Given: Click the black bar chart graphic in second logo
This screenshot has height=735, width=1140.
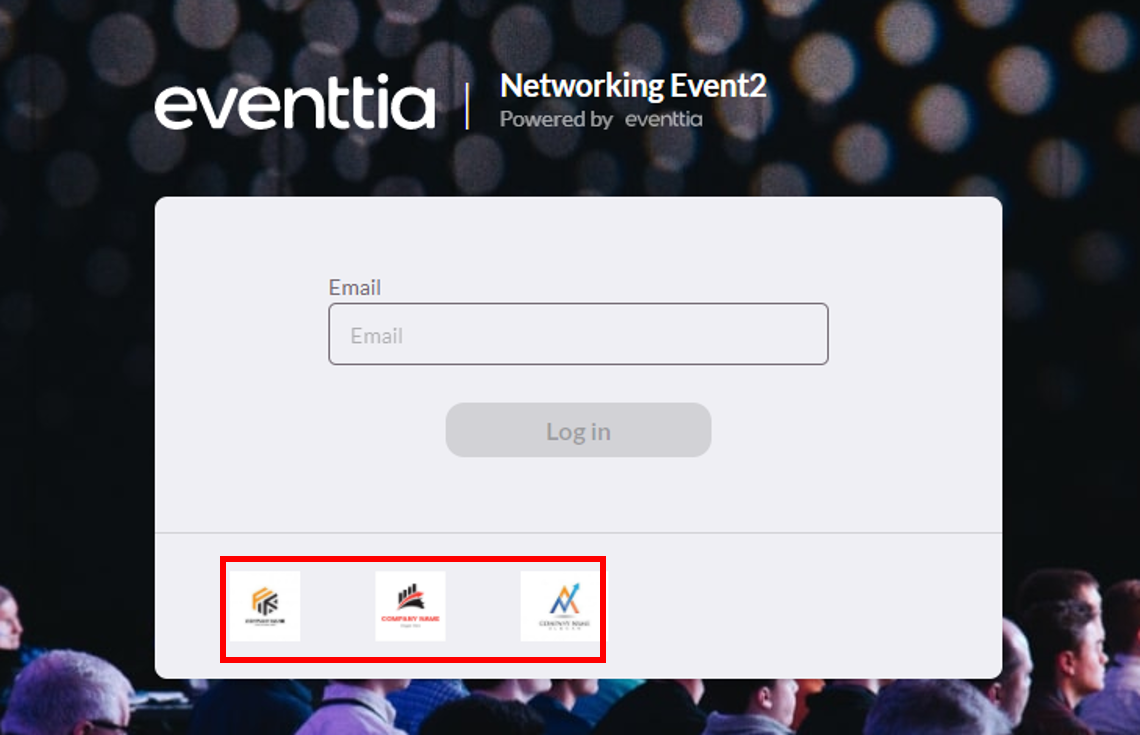Looking at the screenshot, I should (x=409, y=596).
